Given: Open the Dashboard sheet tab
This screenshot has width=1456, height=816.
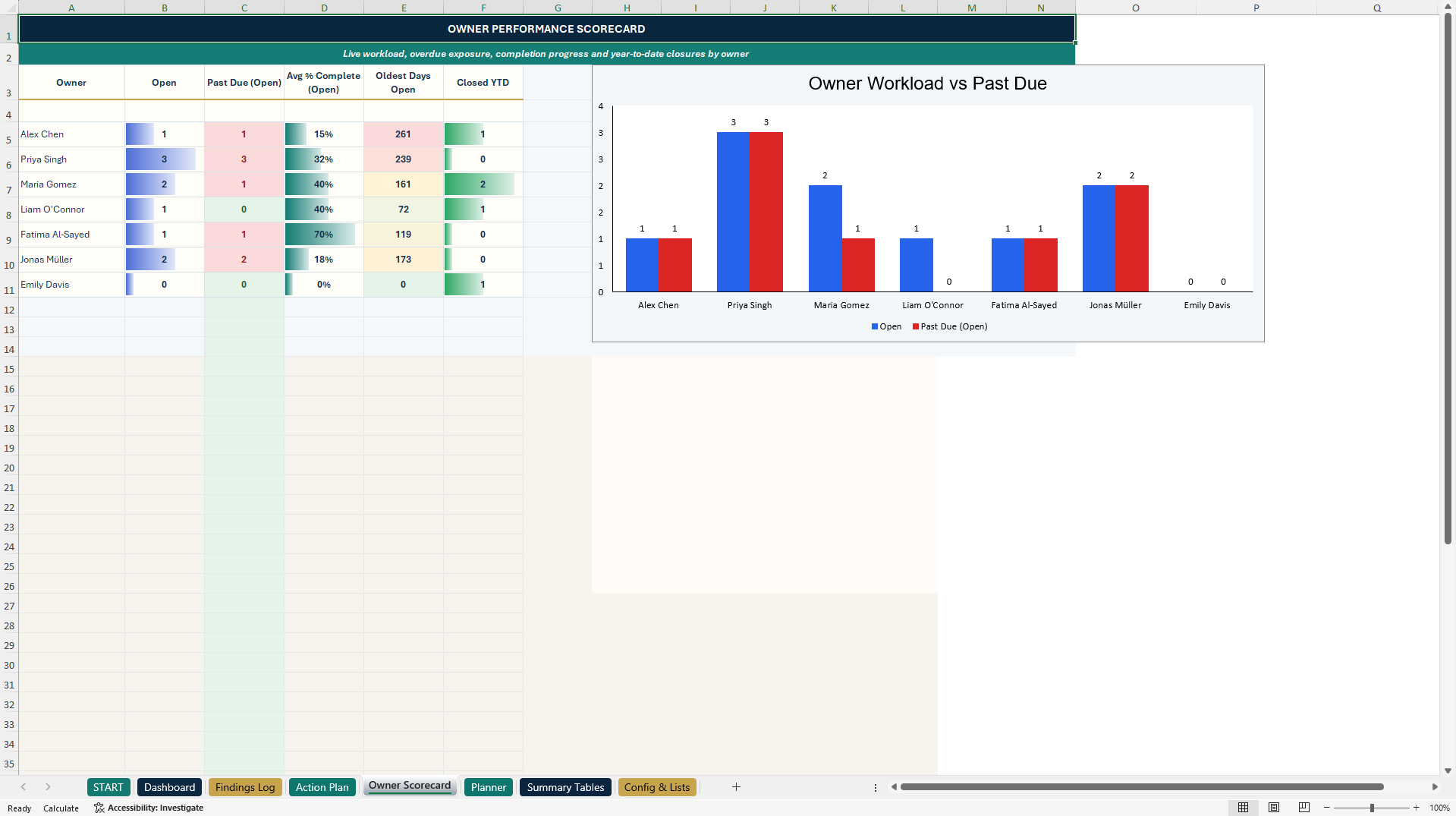Looking at the screenshot, I should (170, 787).
